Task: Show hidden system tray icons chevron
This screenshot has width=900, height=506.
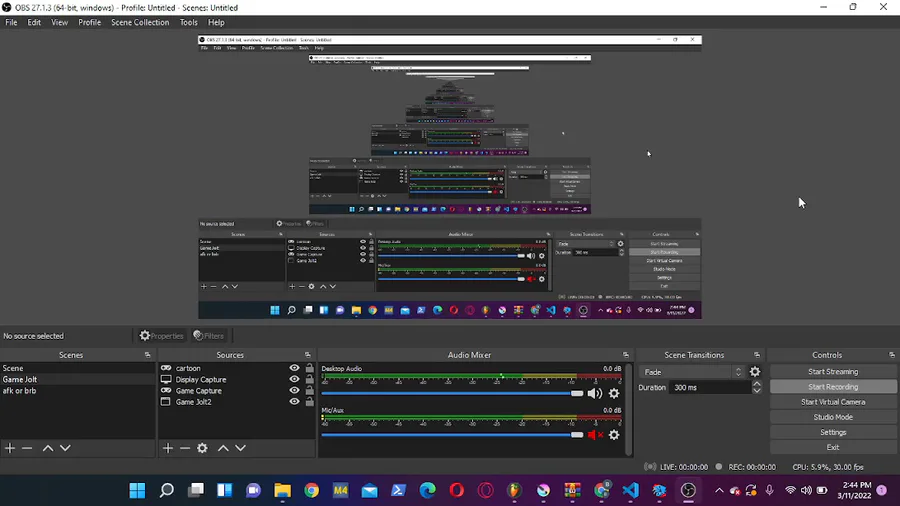Action: [x=719, y=491]
